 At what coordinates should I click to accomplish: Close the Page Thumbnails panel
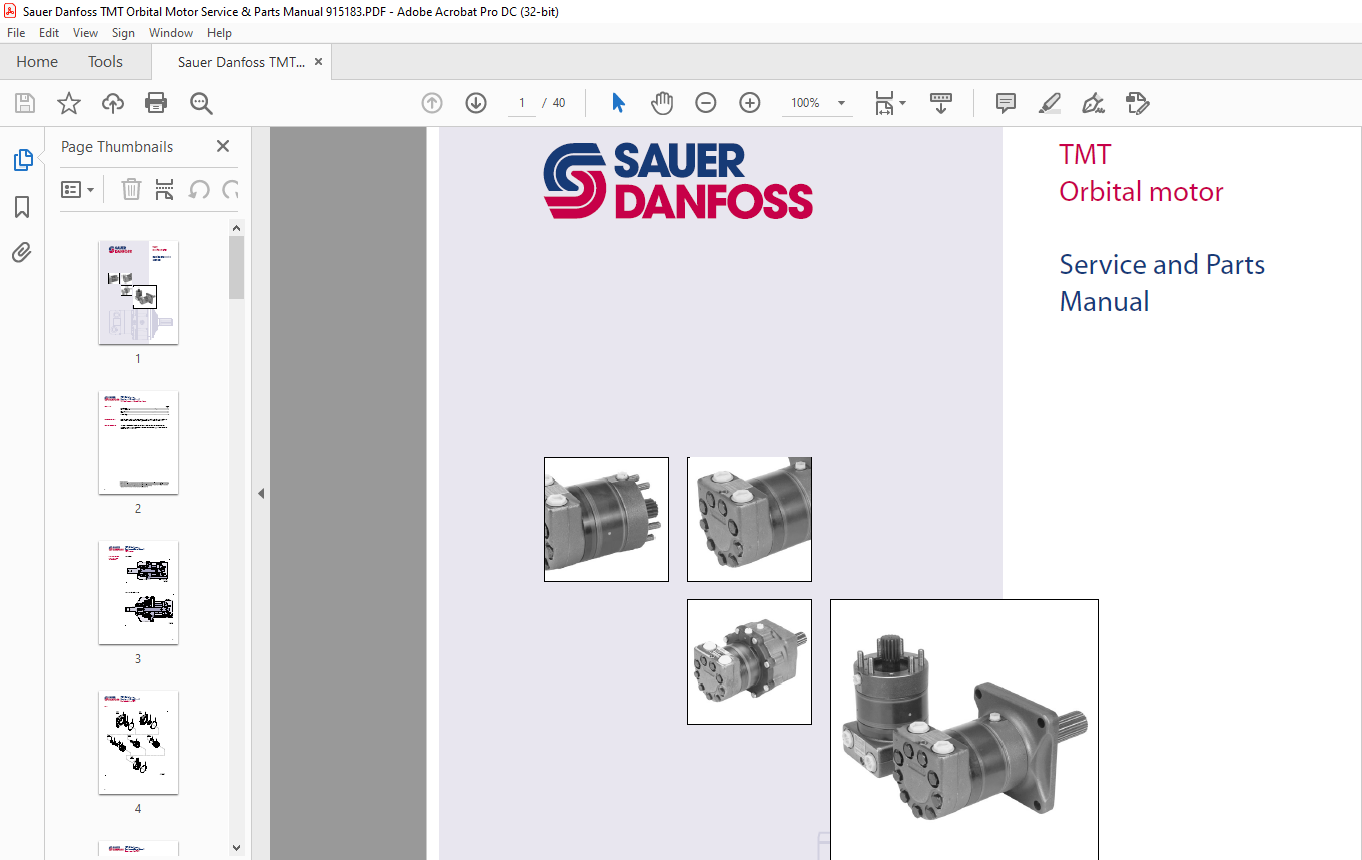point(223,146)
